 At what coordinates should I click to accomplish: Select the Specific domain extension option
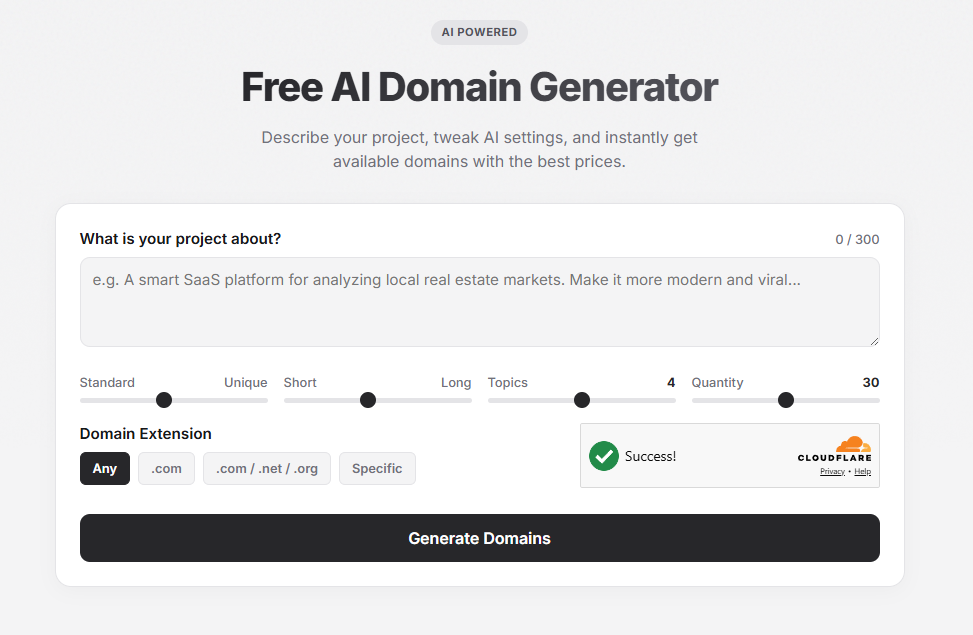pos(377,468)
